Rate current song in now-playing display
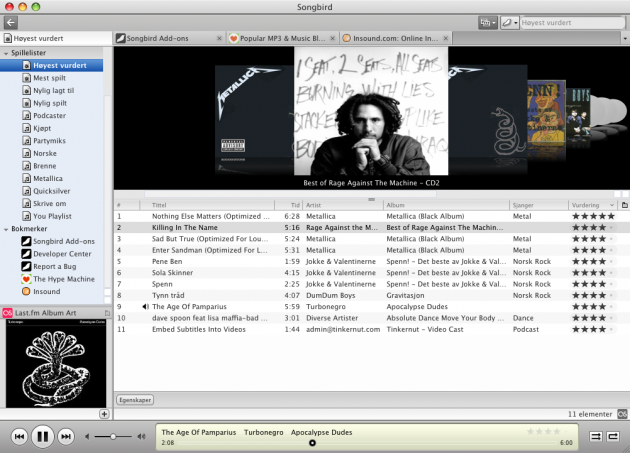 (x=548, y=432)
